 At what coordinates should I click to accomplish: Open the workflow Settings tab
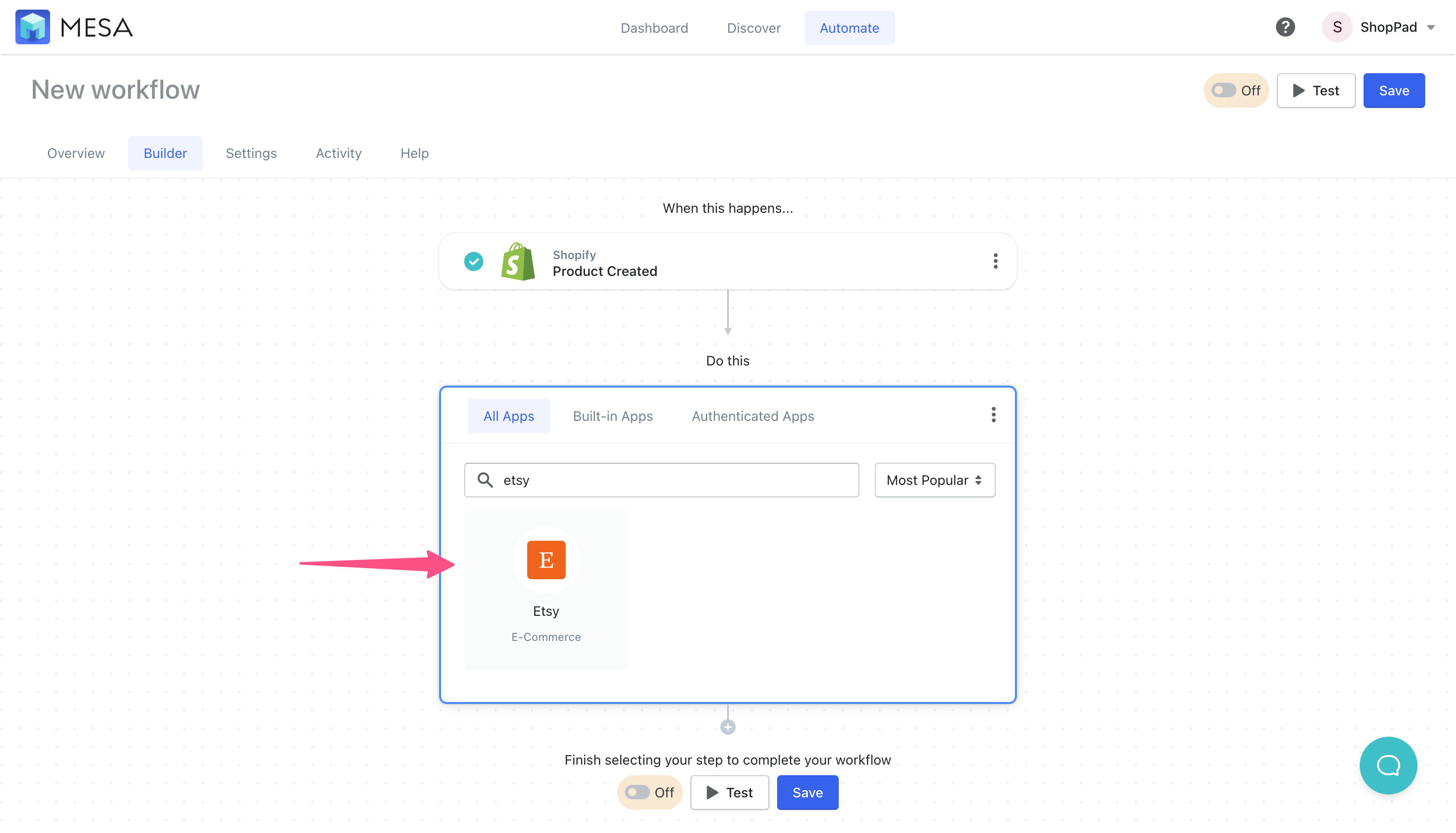click(x=251, y=153)
